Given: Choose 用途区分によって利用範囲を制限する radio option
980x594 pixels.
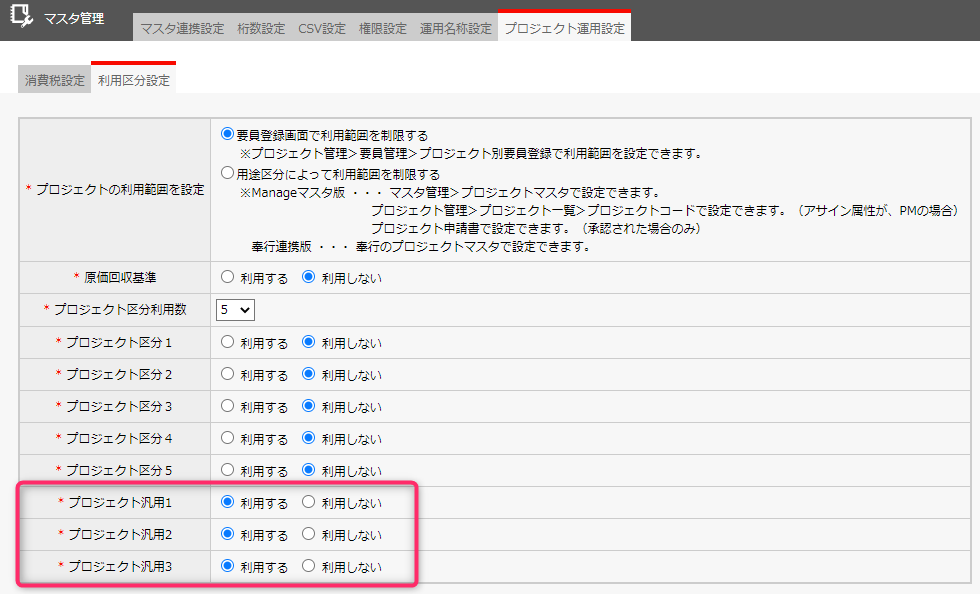Looking at the screenshot, I should coord(227,173).
